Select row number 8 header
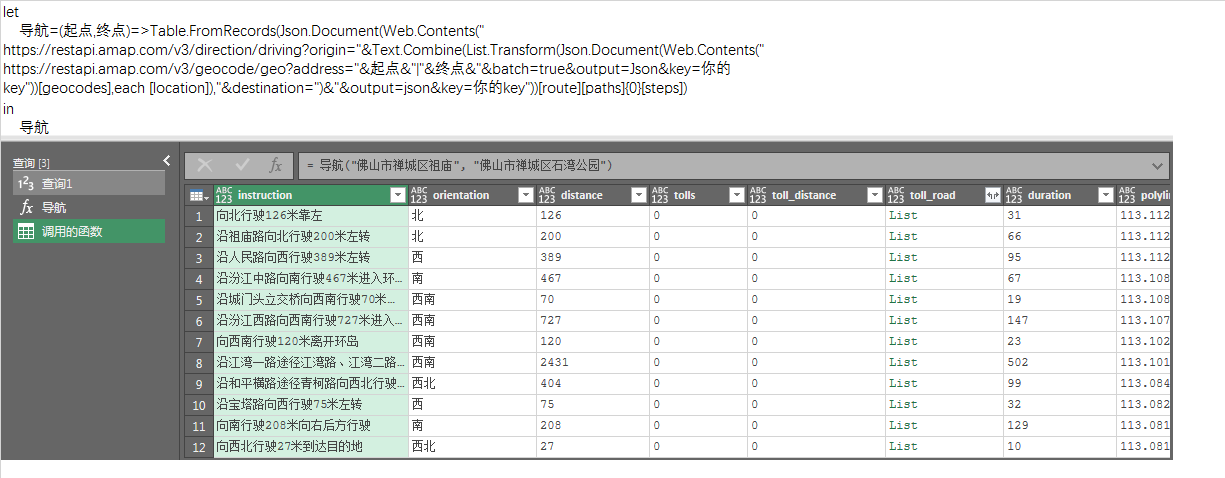Image resolution: width=1225 pixels, height=478 pixels. [199, 362]
